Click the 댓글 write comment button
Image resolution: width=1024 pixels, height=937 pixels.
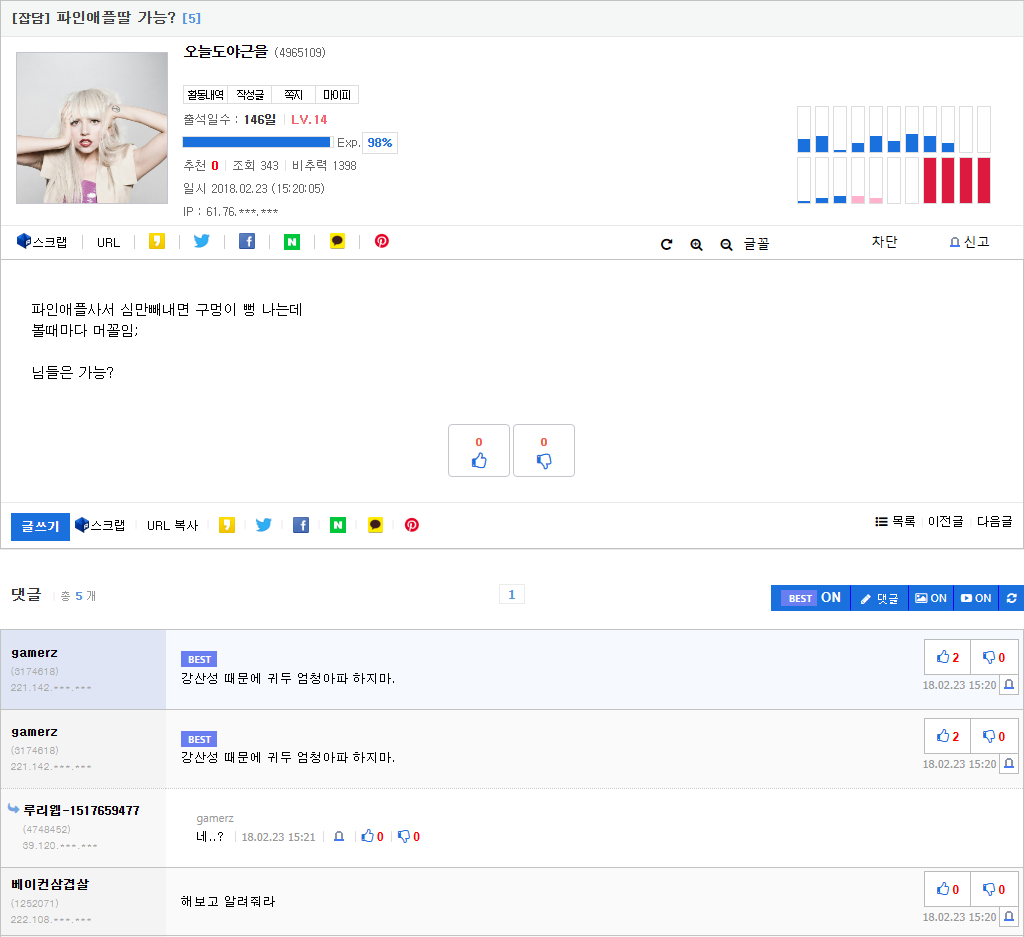[x=879, y=598]
